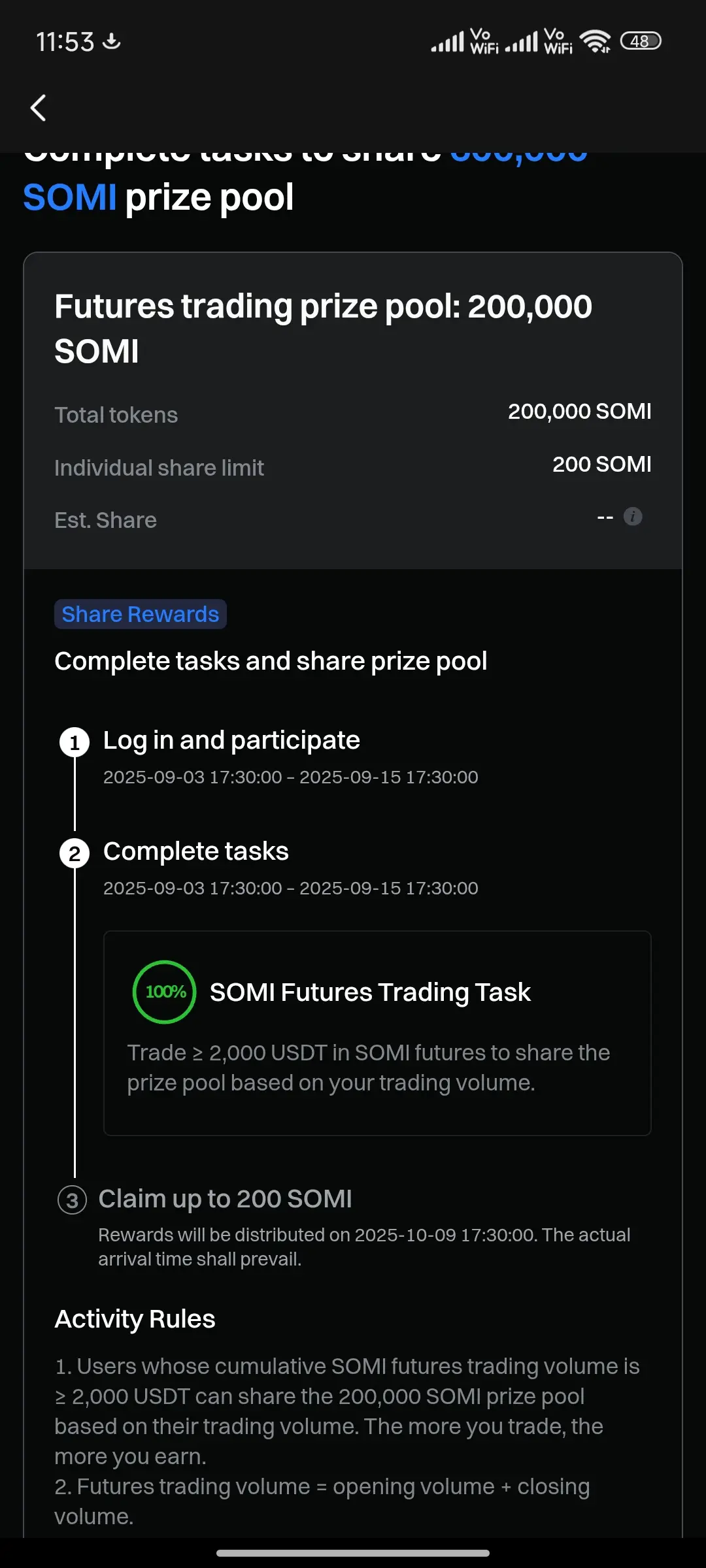This screenshot has width=706, height=1568.
Task: Tap the Wi-Fi status icon
Action: pos(596,41)
